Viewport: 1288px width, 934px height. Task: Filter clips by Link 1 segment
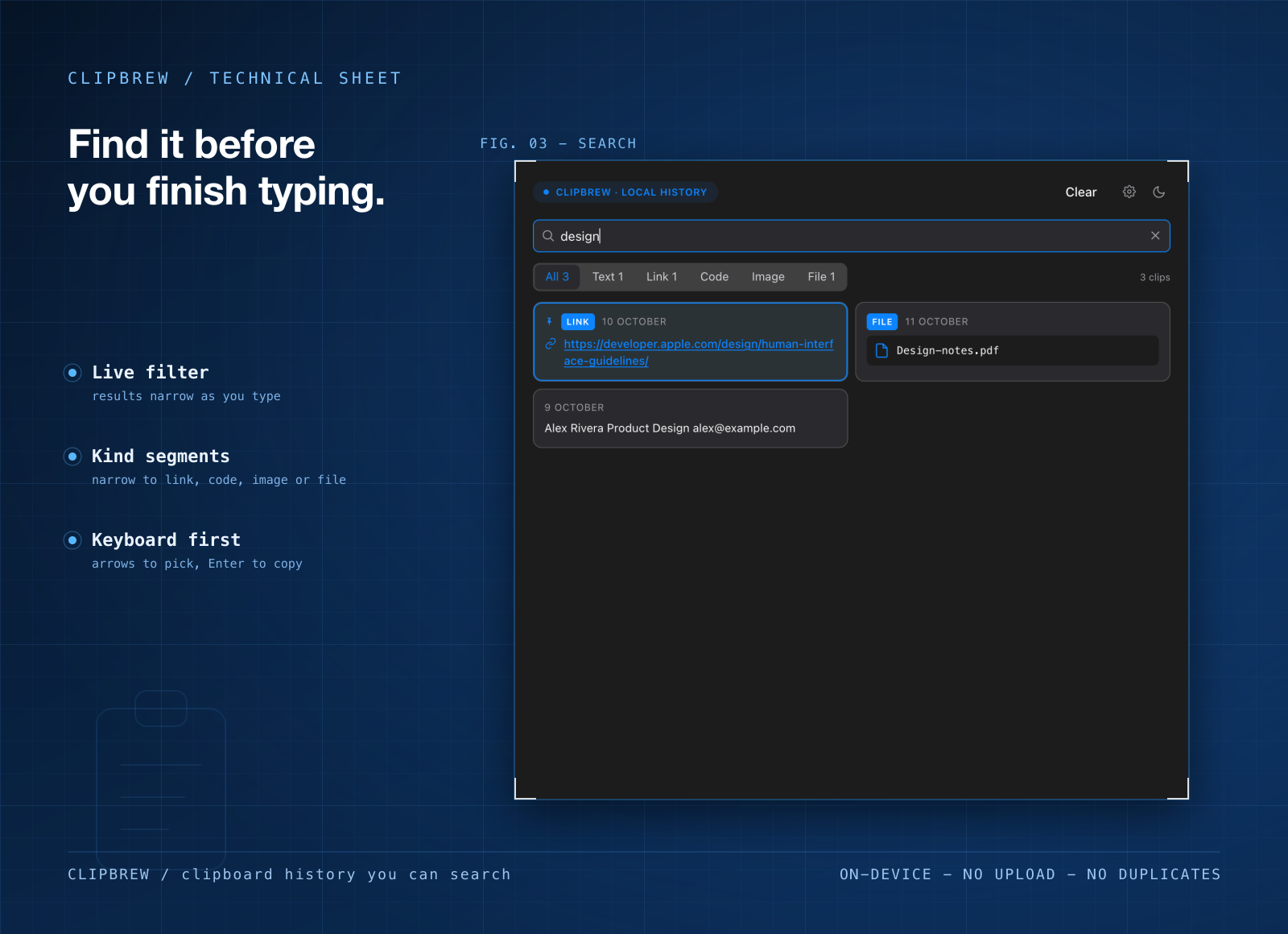pyautogui.click(x=662, y=277)
